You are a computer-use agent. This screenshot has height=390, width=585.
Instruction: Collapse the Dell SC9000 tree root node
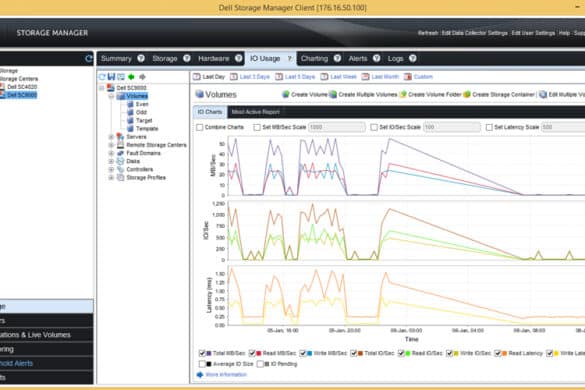[x=101, y=88]
